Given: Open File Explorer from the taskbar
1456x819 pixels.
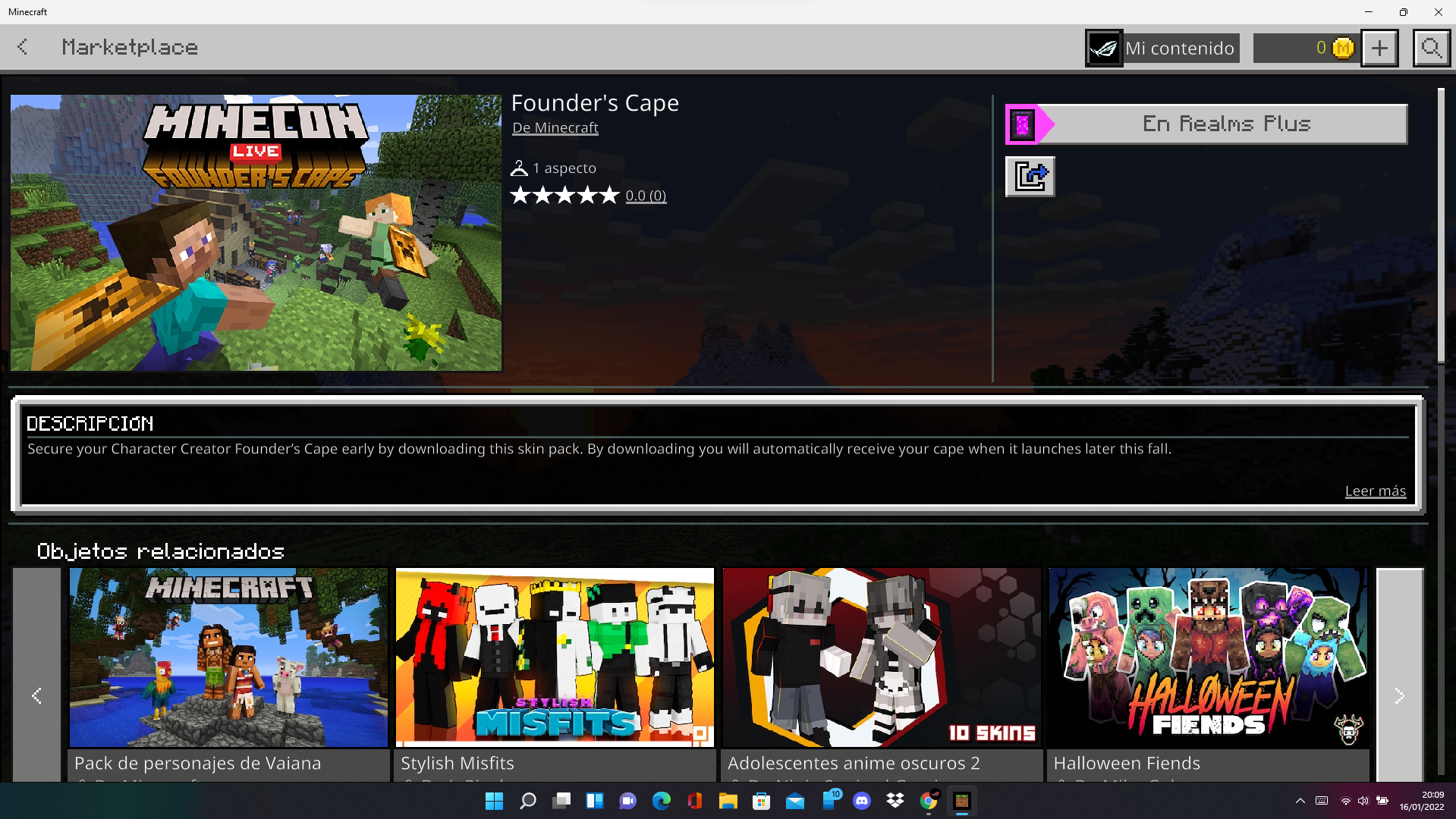Looking at the screenshot, I should 728,801.
